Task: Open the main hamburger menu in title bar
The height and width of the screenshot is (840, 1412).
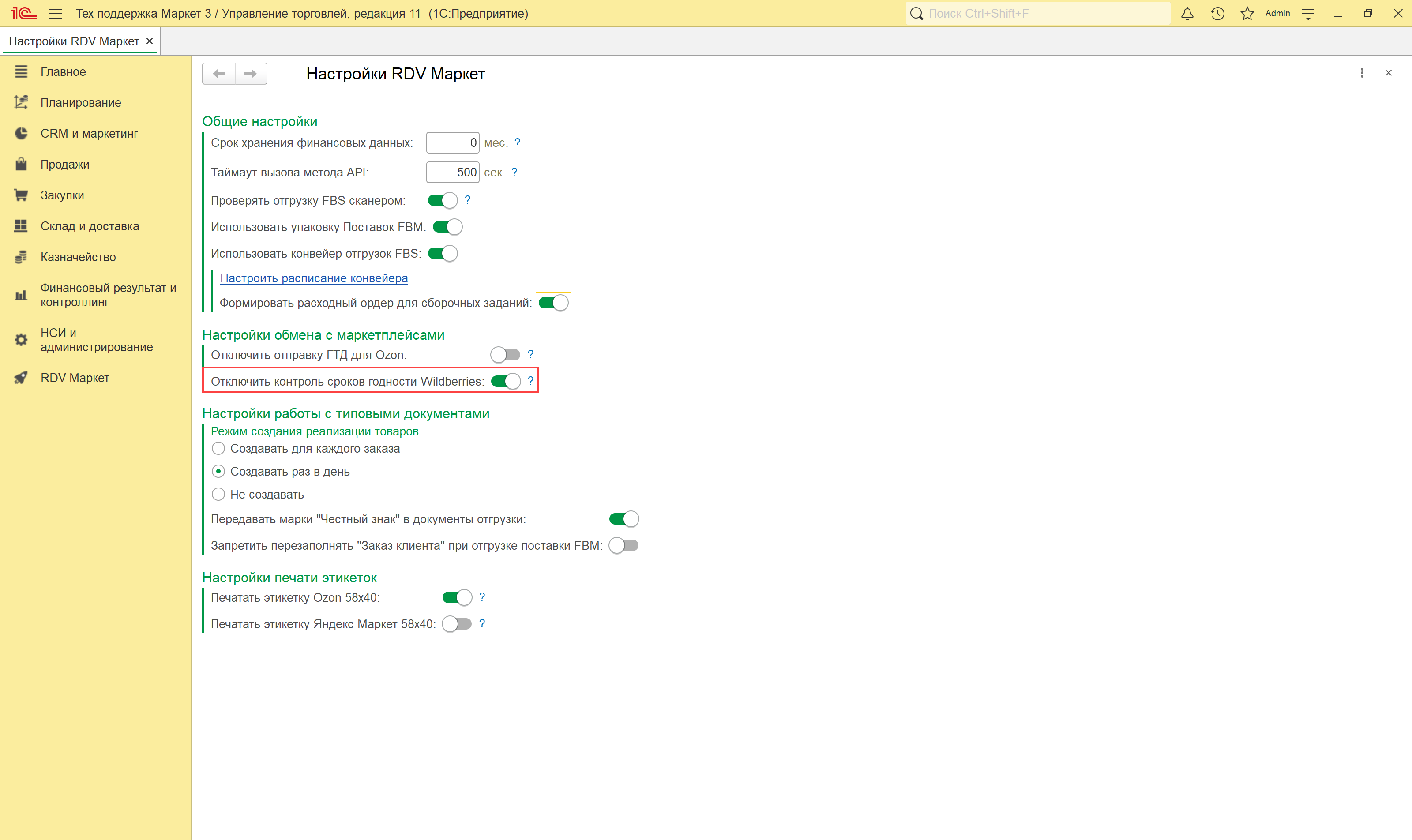Action: pyautogui.click(x=56, y=14)
